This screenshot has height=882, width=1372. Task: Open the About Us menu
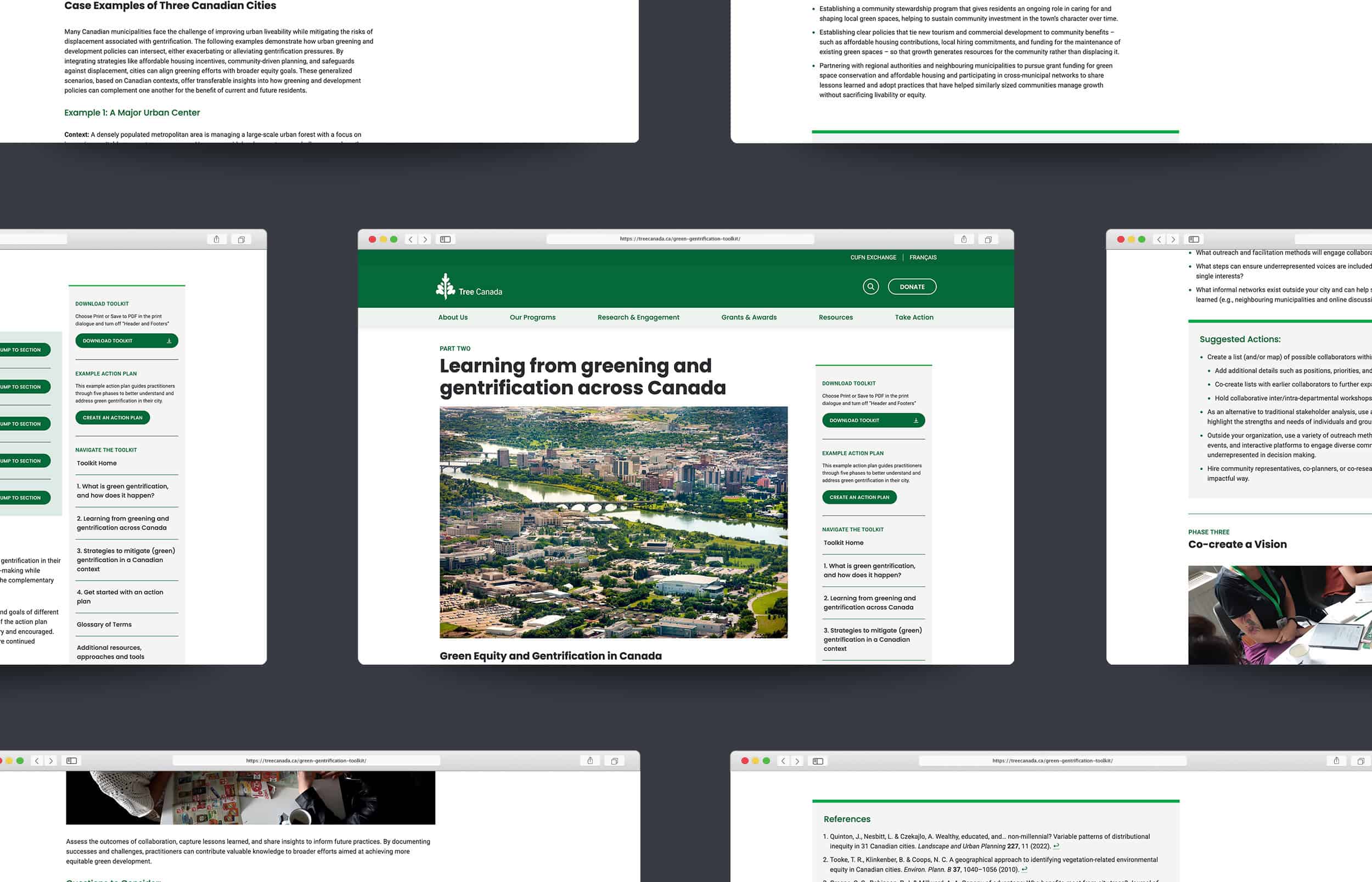(x=453, y=317)
